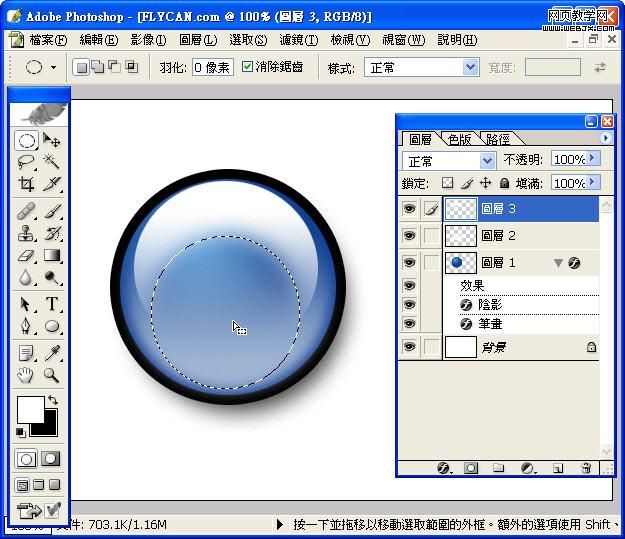Toggle the 消除鋸齒 anti-alias checkbox
Screen dimensions: 625x539
pyautogui.click(x=248, y=67)
